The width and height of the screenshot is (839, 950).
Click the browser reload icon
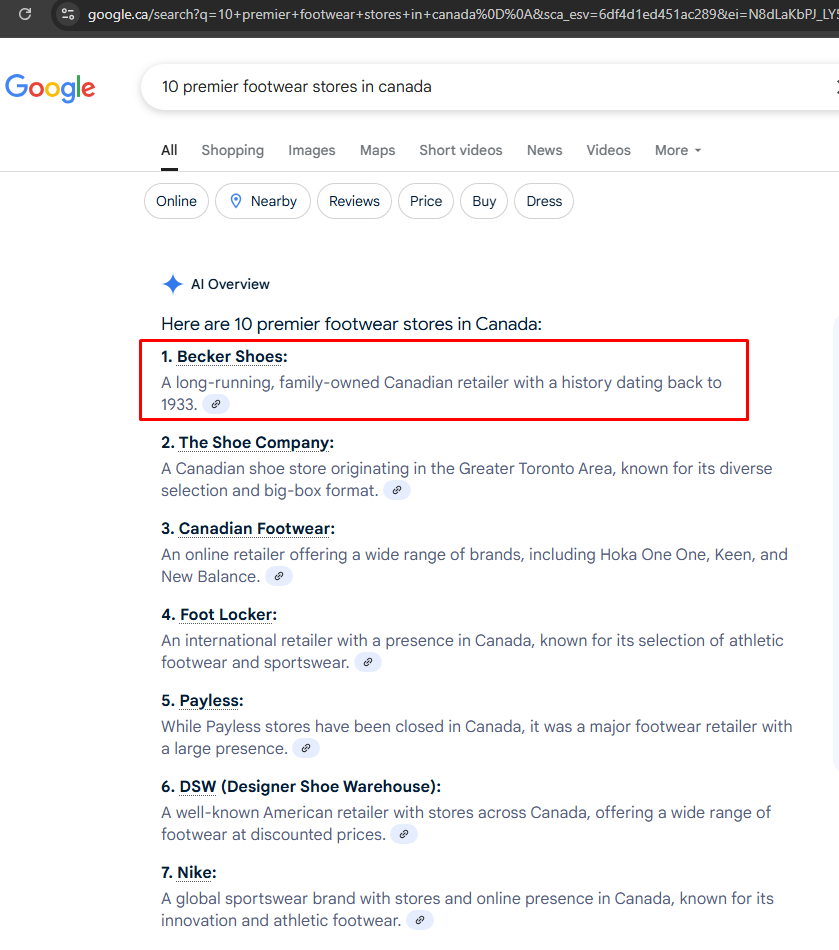pos(25,14)
